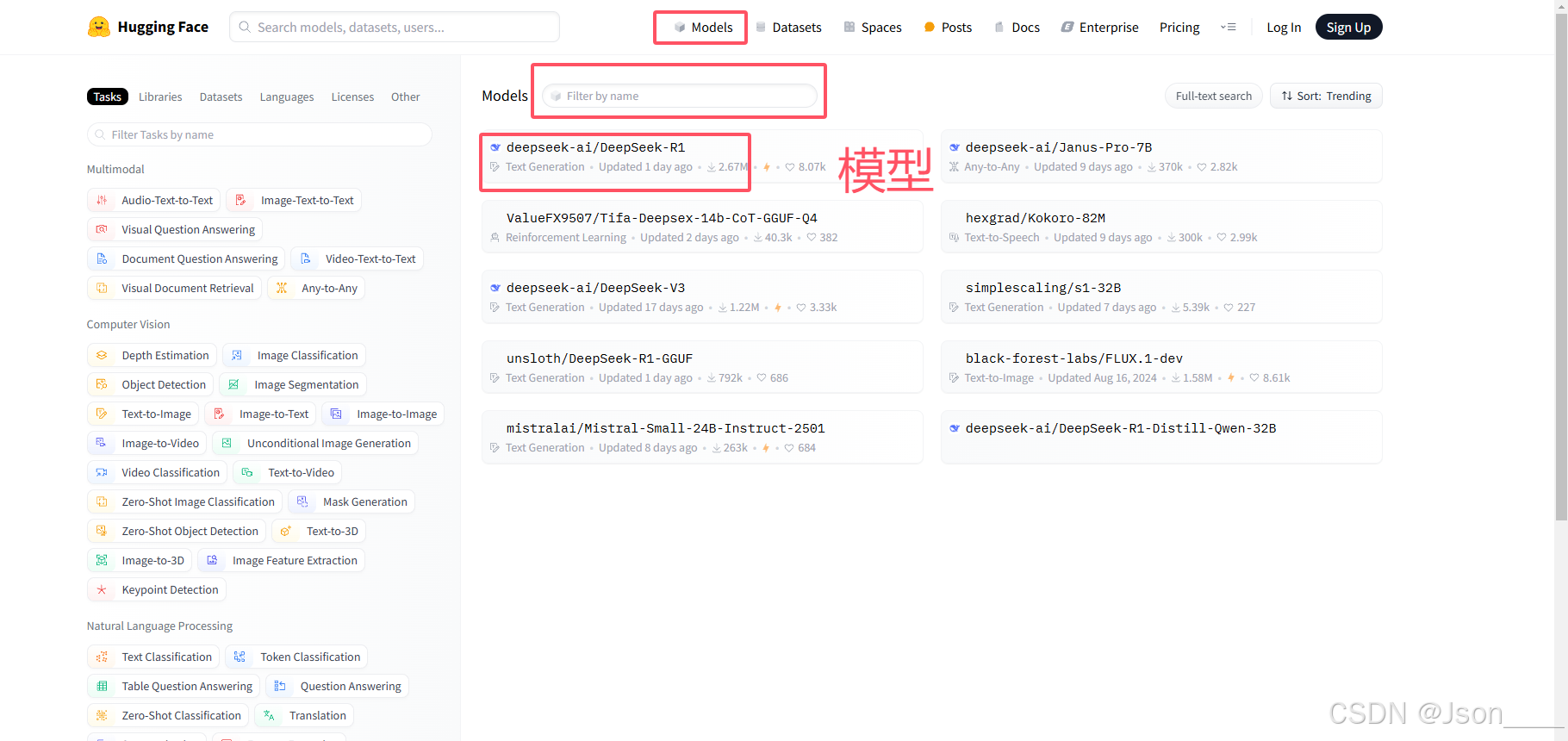Click the Visual Document Retrieval icon
The width and height of the screenshot is (1568, 741).
coord(102,288)
